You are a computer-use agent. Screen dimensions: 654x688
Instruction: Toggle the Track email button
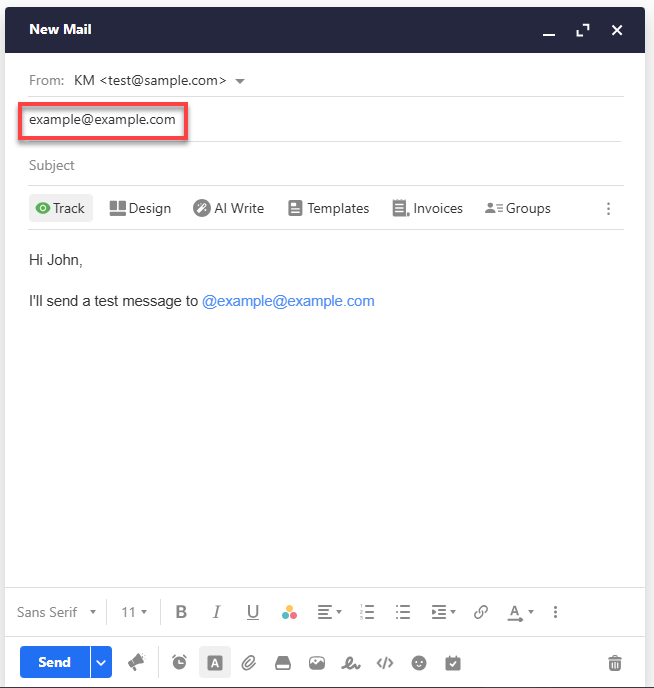pos(61,208)
